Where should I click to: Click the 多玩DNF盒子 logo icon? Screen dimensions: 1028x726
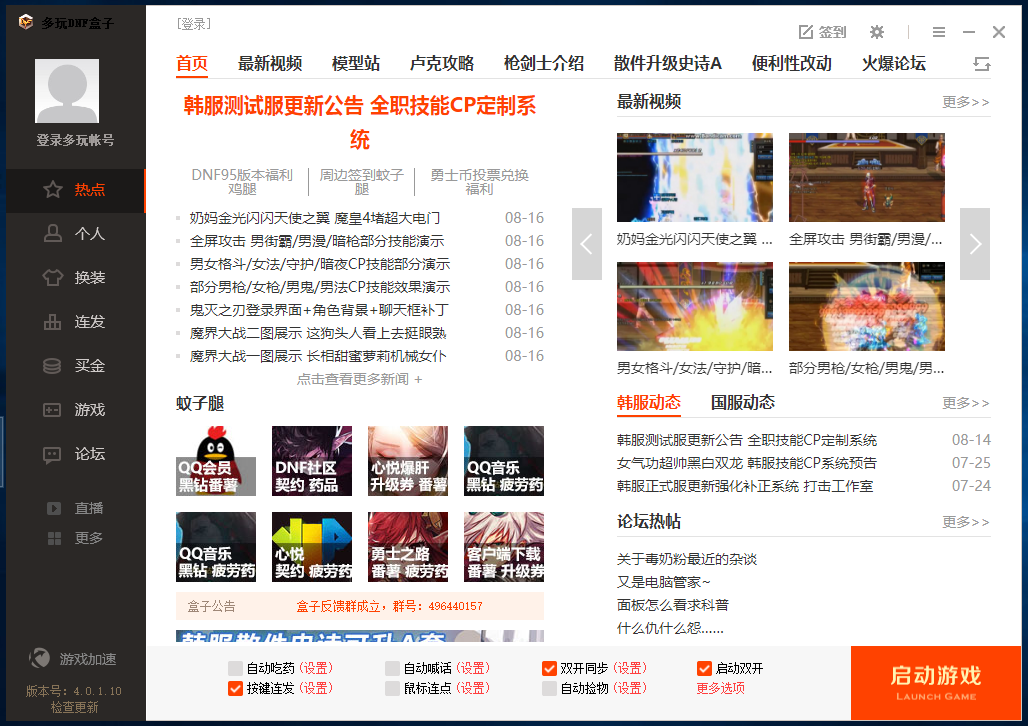tap(26, 22)
